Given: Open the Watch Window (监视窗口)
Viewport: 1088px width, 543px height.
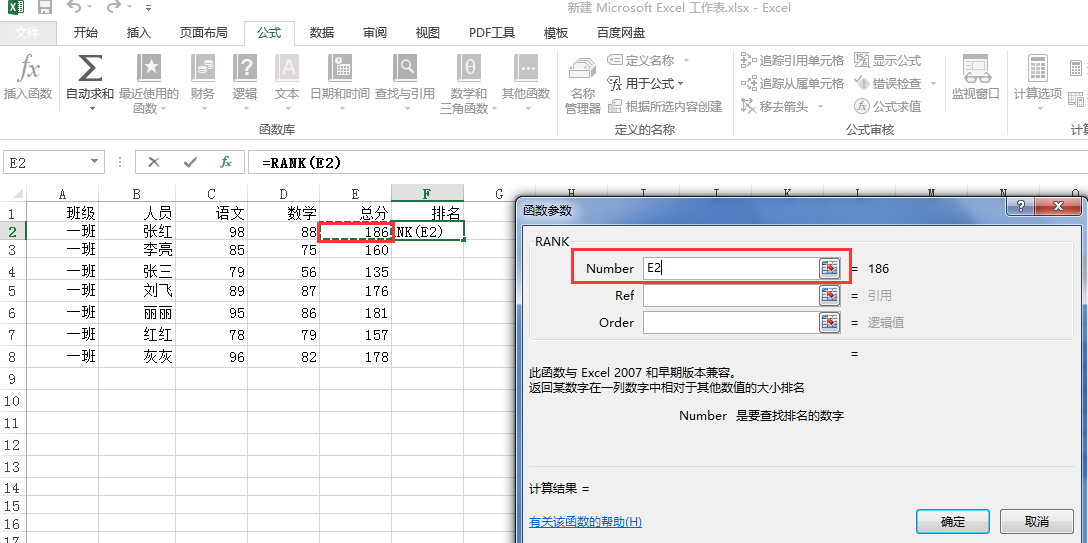Looking at the screenshot, I should tap(976, 78).
